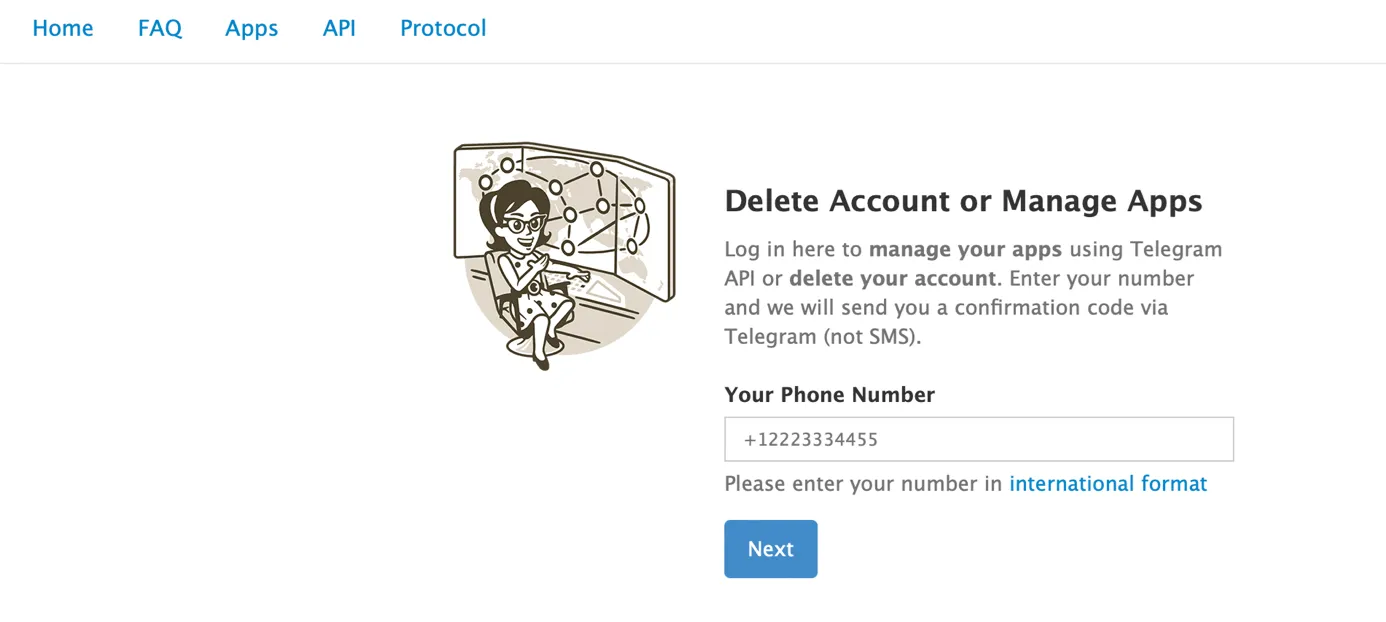Open the Home navigation link

click(63, 28)
